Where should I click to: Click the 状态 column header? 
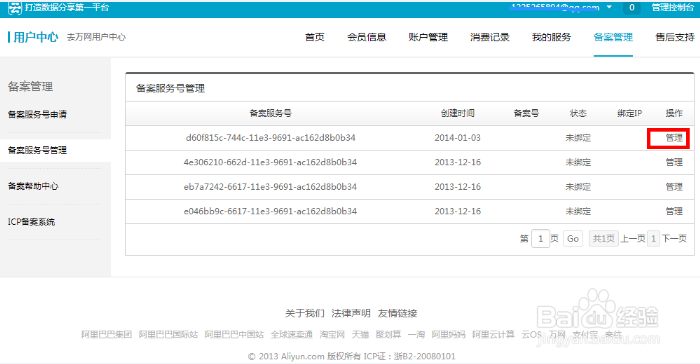pos(578,113)
